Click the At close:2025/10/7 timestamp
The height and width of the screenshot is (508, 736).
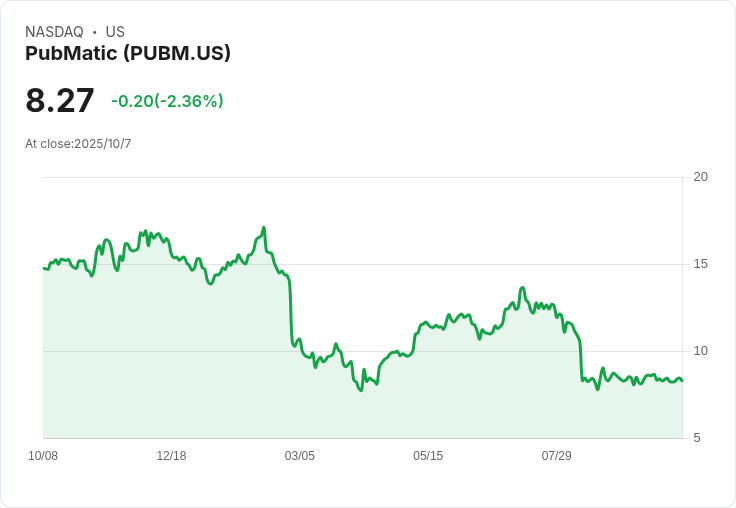(78, 144)
